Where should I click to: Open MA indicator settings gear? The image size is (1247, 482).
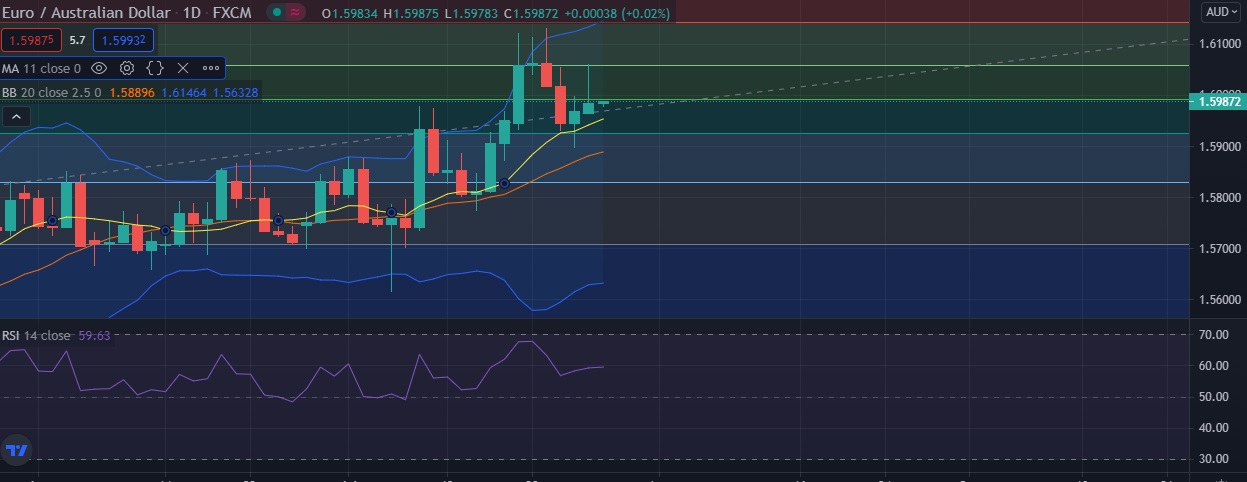click(x=127, y=68)
